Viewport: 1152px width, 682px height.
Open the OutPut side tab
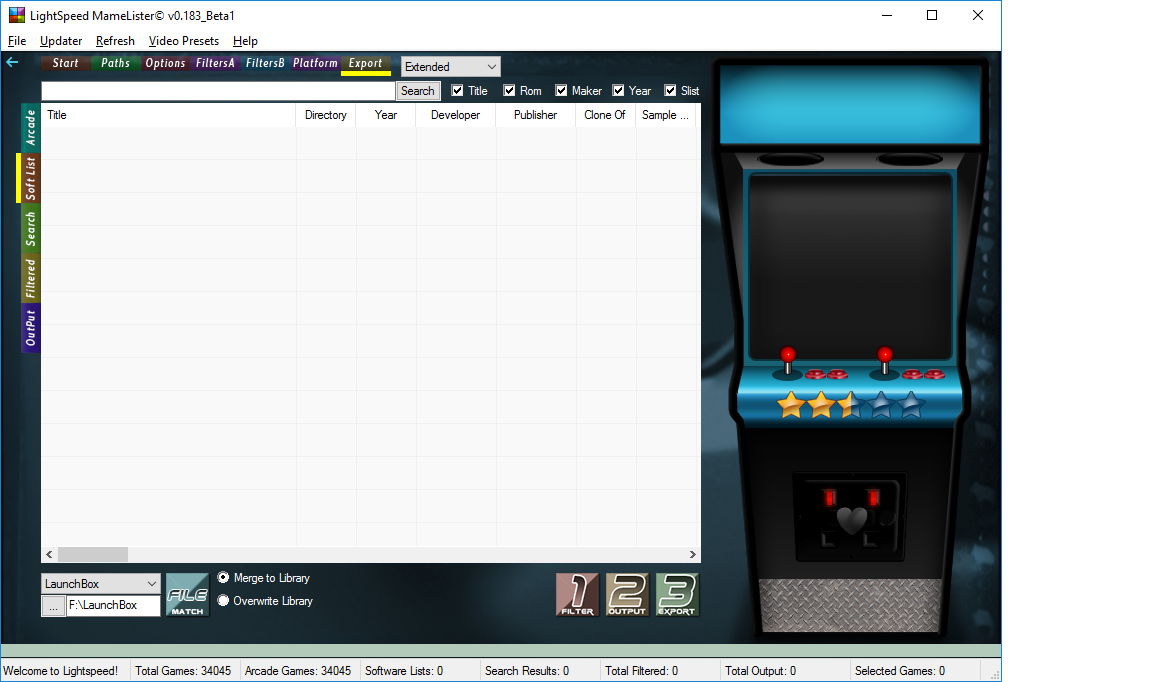[x=31, y=328]
